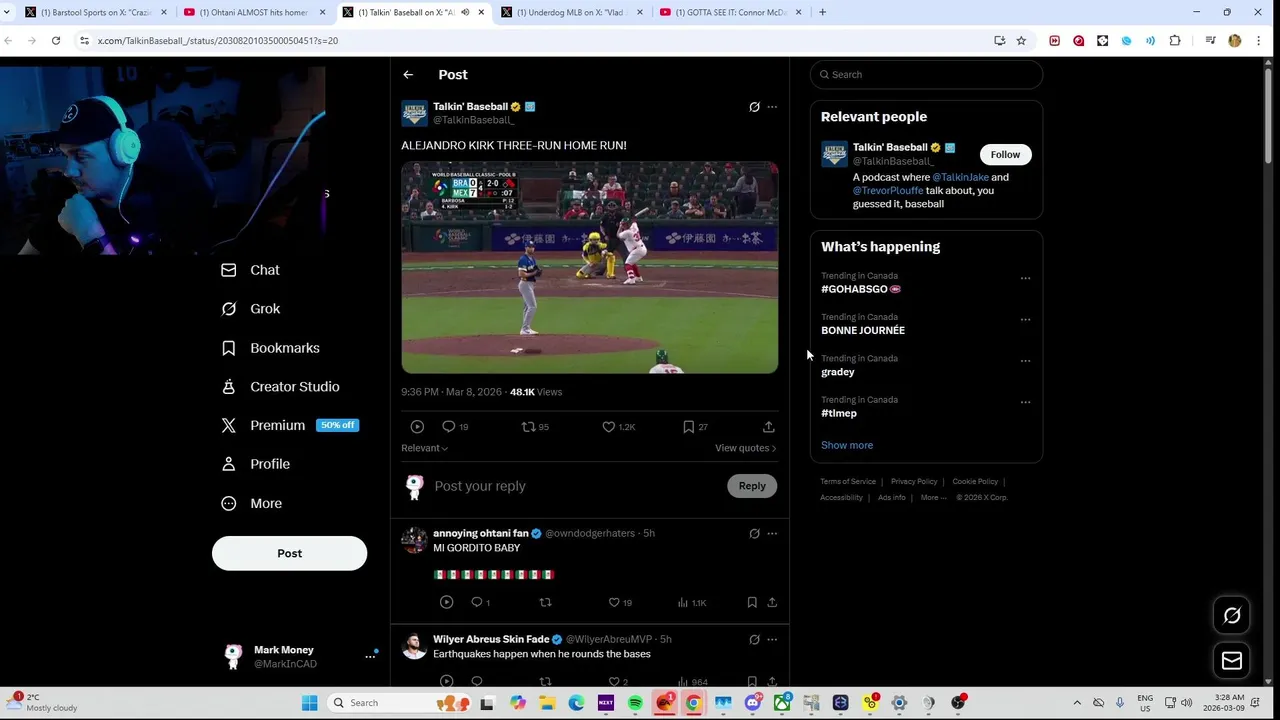This screenshot has width=1280, height=720.
Task: Click Show more under What's happening
Action: click(x=847, y=445)
